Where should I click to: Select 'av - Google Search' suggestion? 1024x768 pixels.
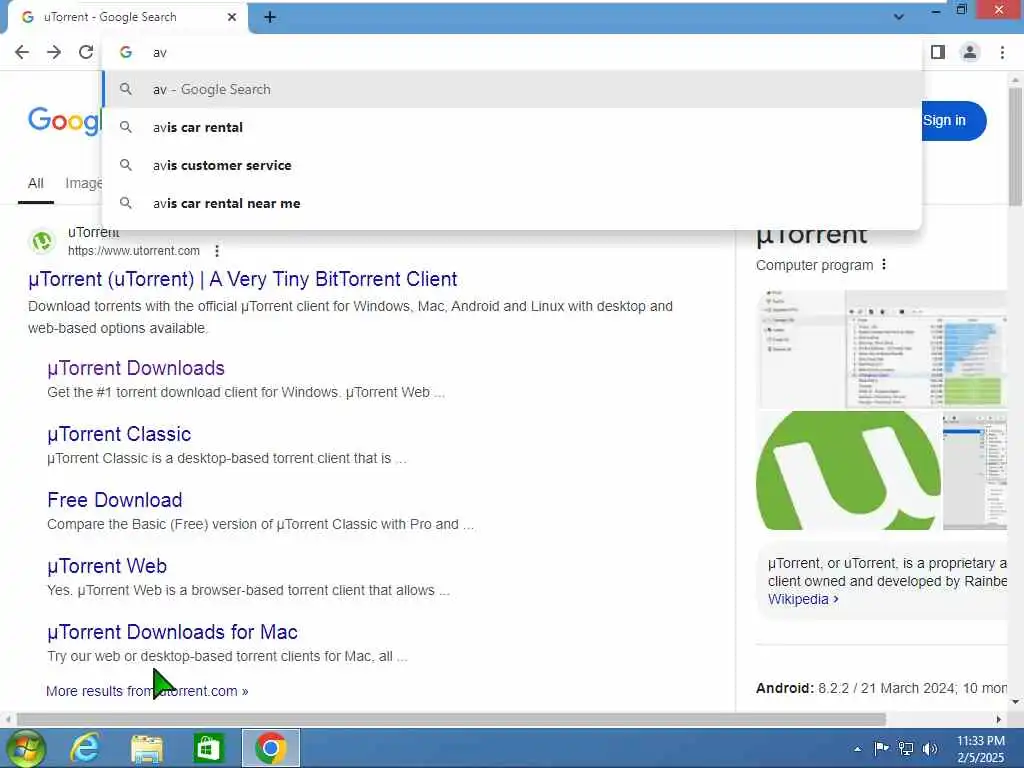513,89
